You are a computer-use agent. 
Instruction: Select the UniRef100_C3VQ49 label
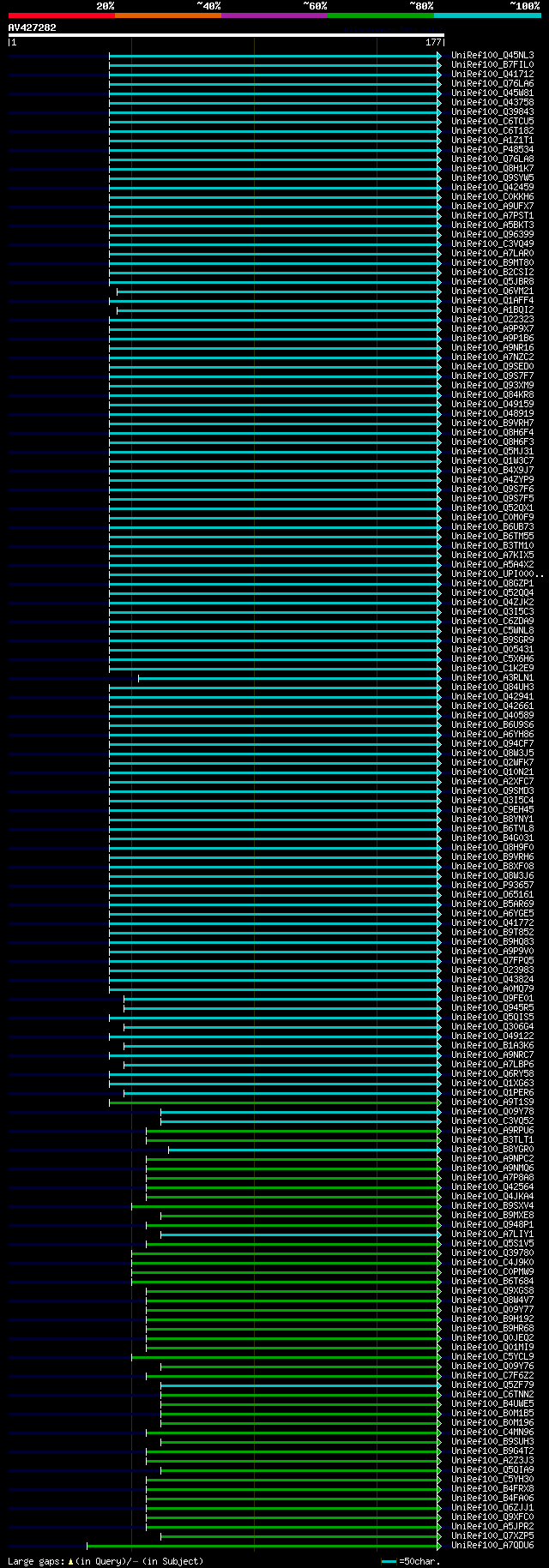[x=492, y=244]
